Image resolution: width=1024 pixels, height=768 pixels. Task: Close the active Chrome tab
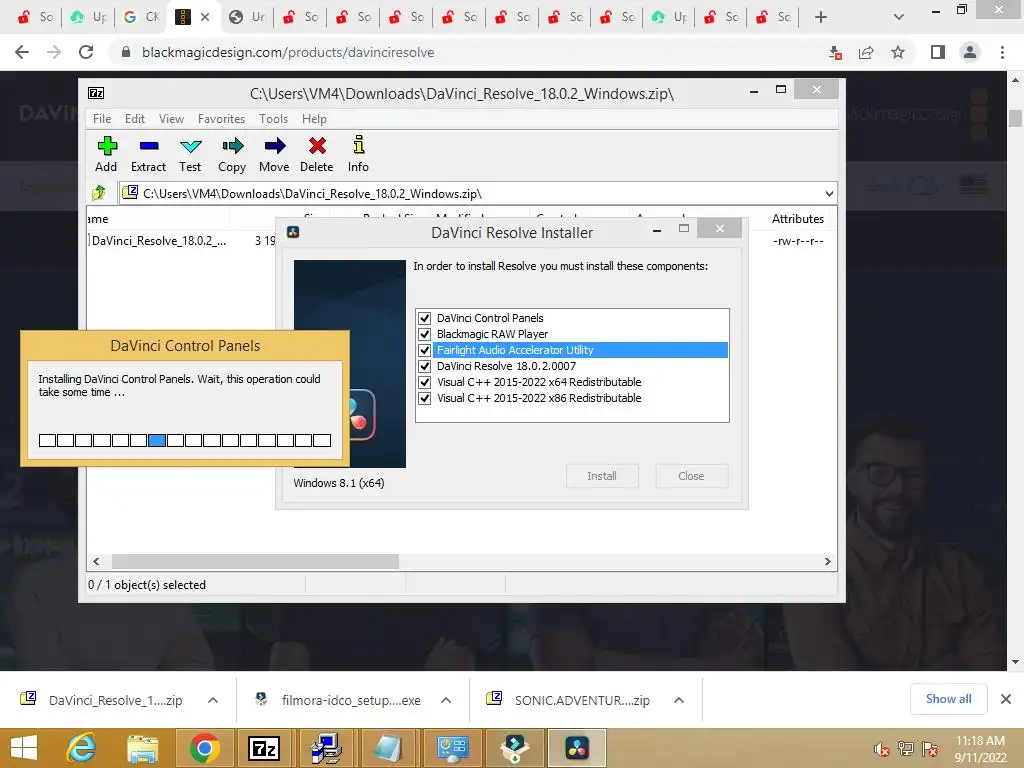(x=205, y=17)
